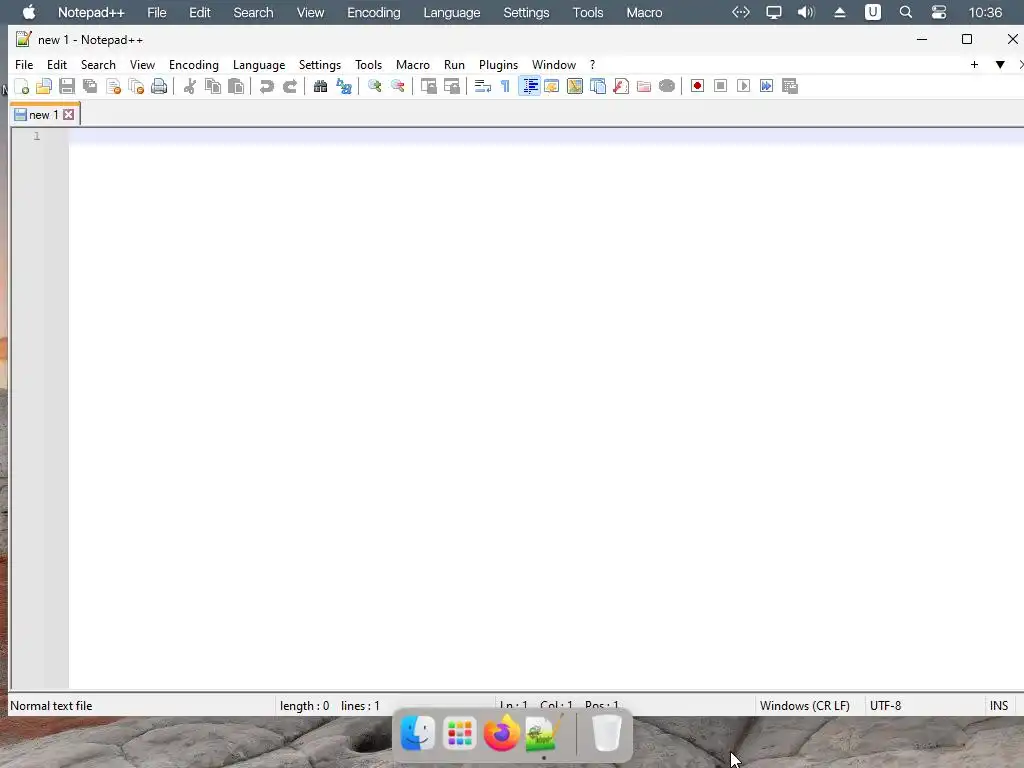Open the File menu in Notepad++ window
Image resolution: width=1024 pixels, height=768 pixels.
click(24, 65)
